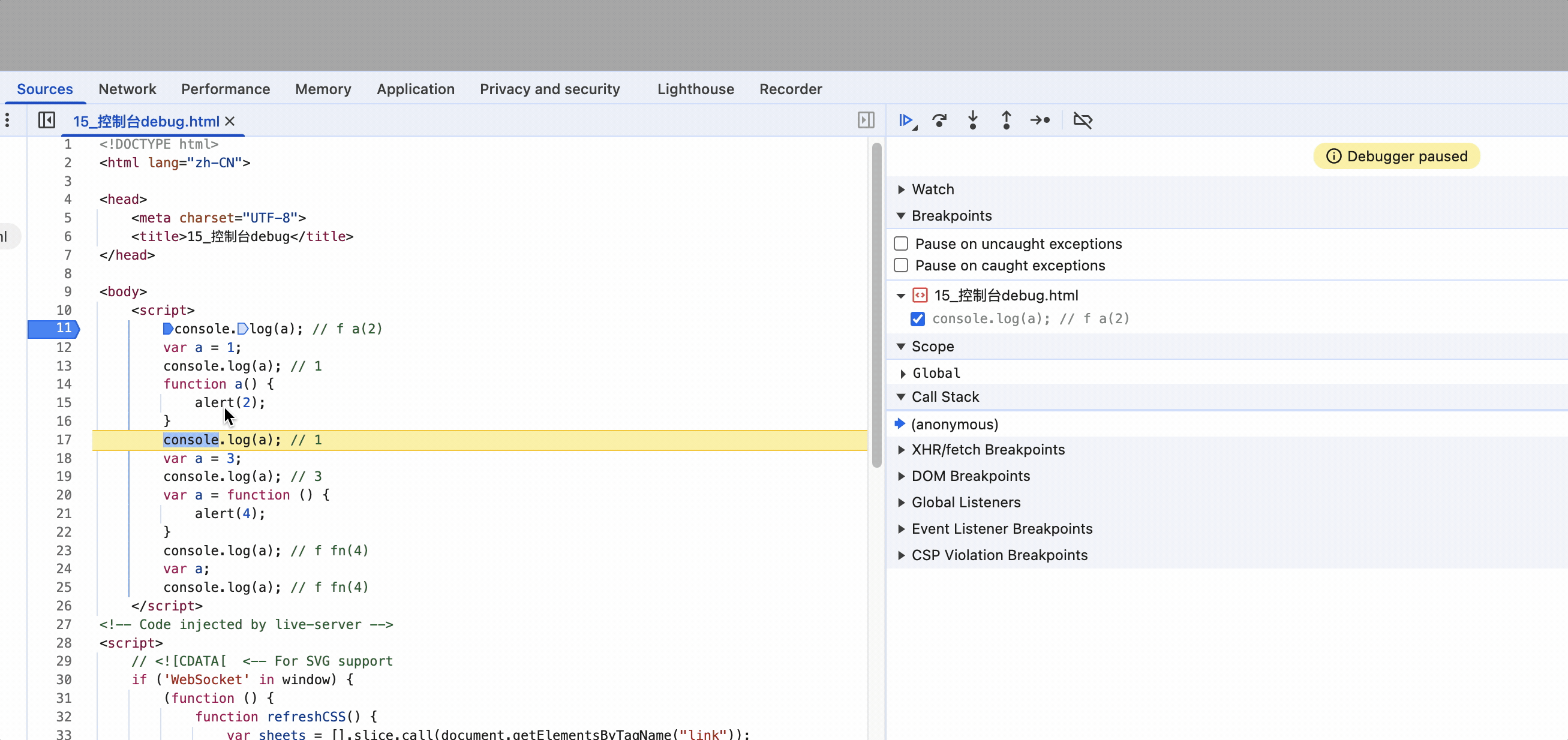This screenshot has width=1568, height=740.
Task: Click Step over next function call
Action: click(x=939, y=121)
